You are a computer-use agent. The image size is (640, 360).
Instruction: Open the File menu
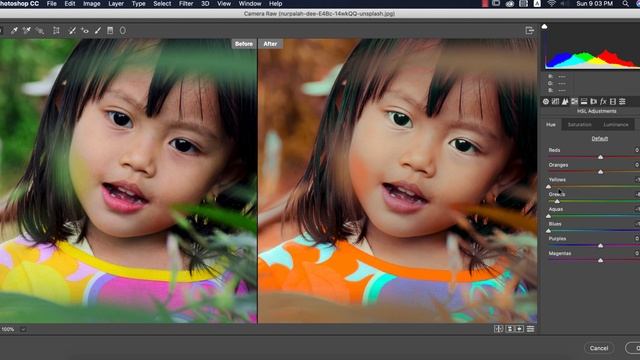coord(52,4)
